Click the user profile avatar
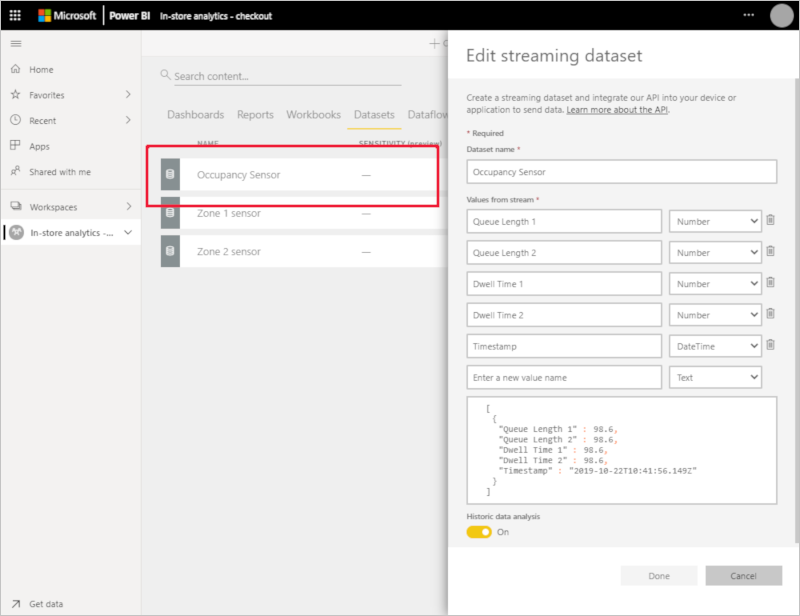 pyautogui.click(x=782, y=15)
